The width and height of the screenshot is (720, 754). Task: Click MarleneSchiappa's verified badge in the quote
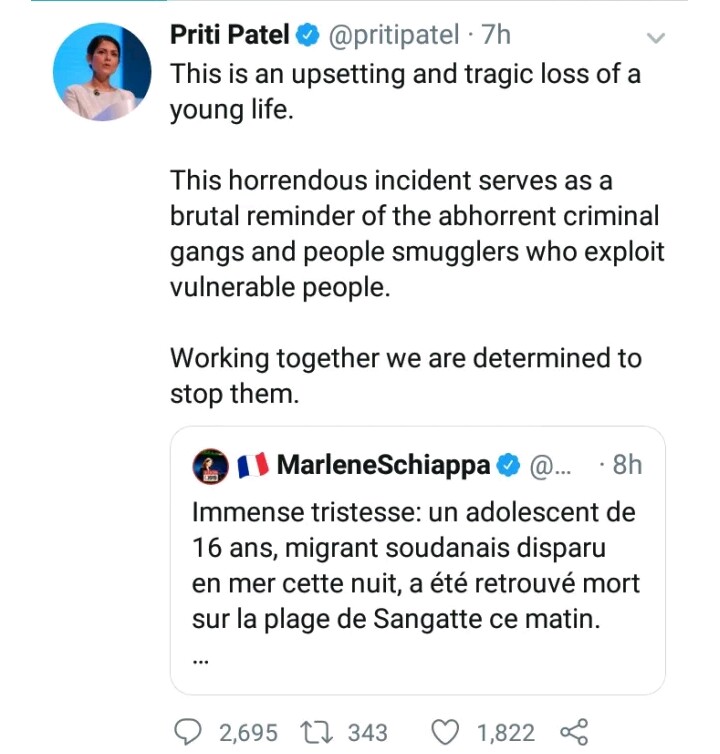click(x=508, y=465)
